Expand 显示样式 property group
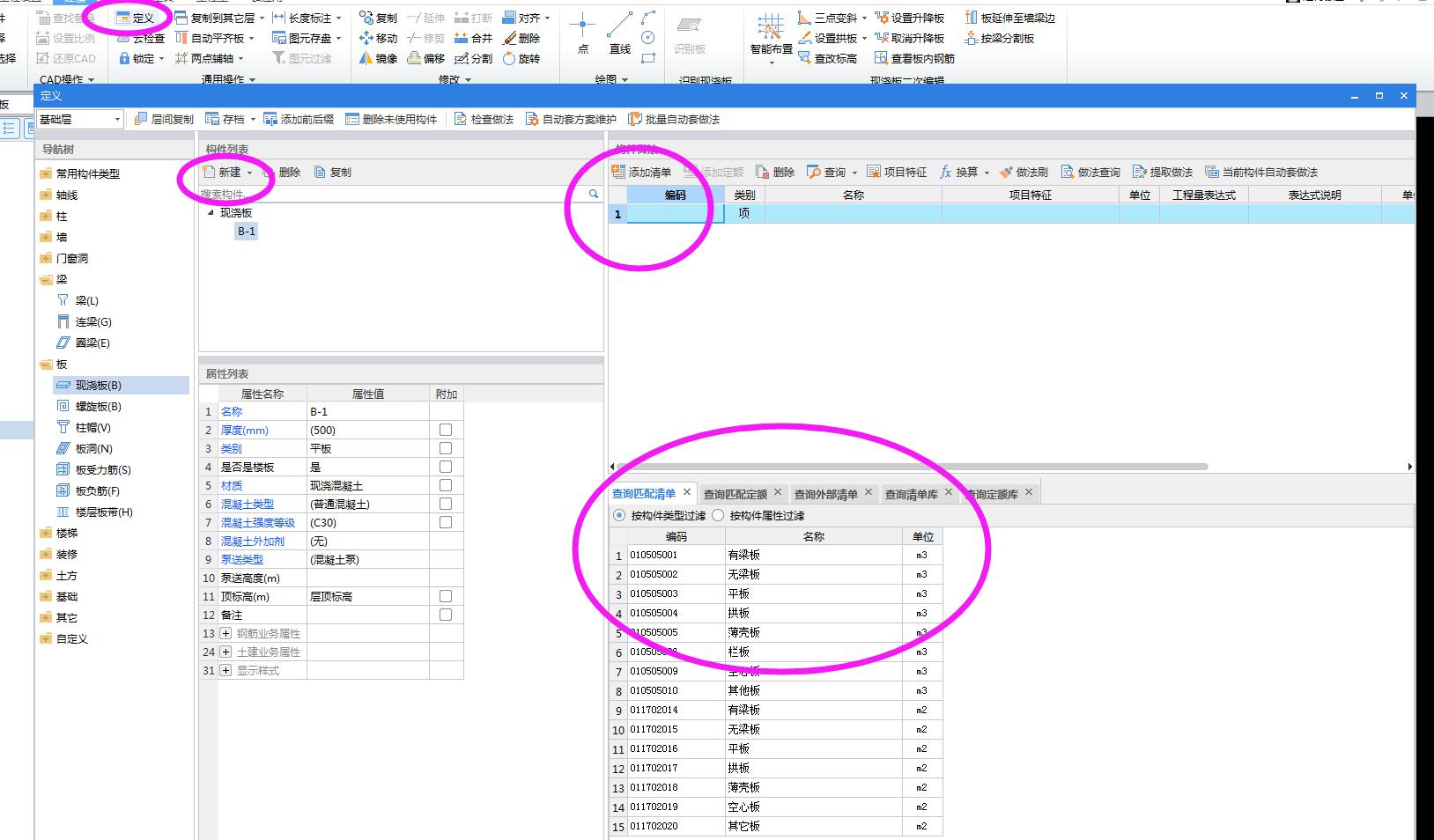The height and width of the screenshot is (840, 1434). tap(225, 670)
